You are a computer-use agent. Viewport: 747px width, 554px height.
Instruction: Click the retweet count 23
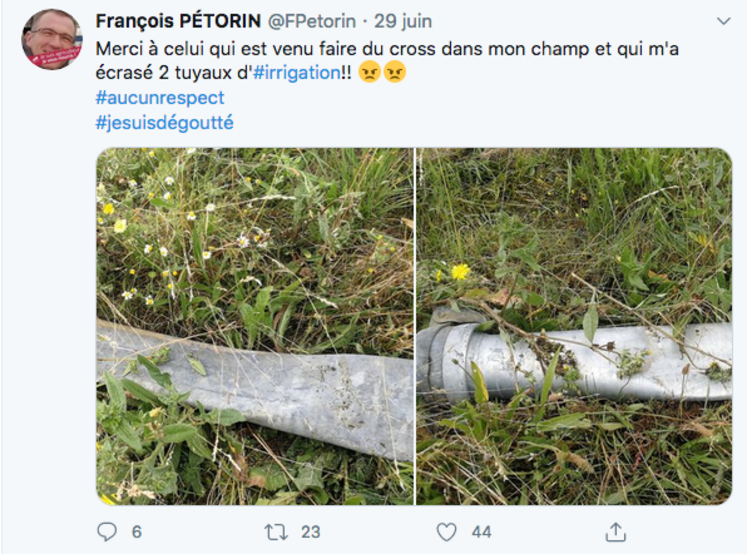tap(312, 532)
